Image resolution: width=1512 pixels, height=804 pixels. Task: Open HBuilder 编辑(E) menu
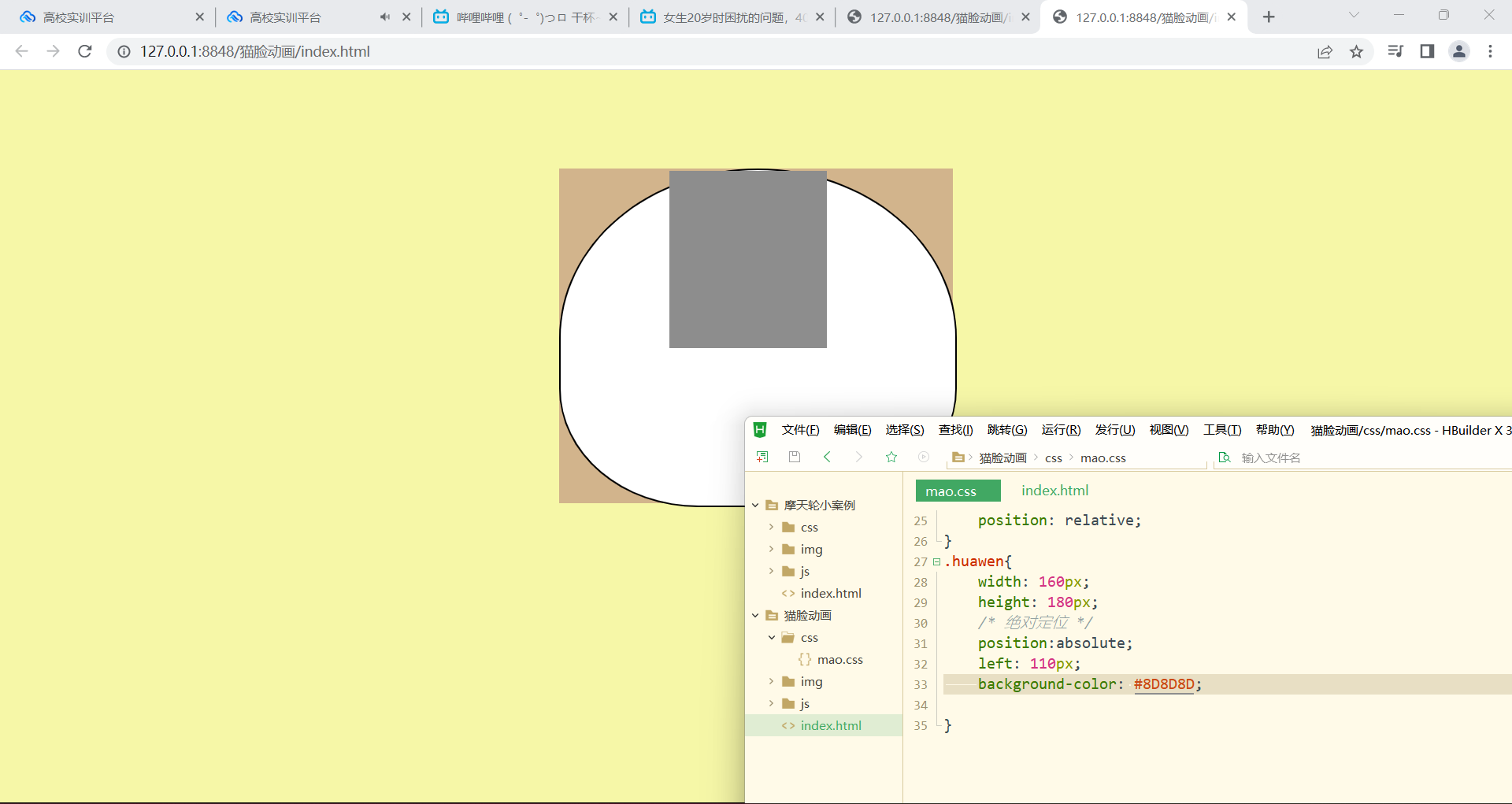click(852, 429)
